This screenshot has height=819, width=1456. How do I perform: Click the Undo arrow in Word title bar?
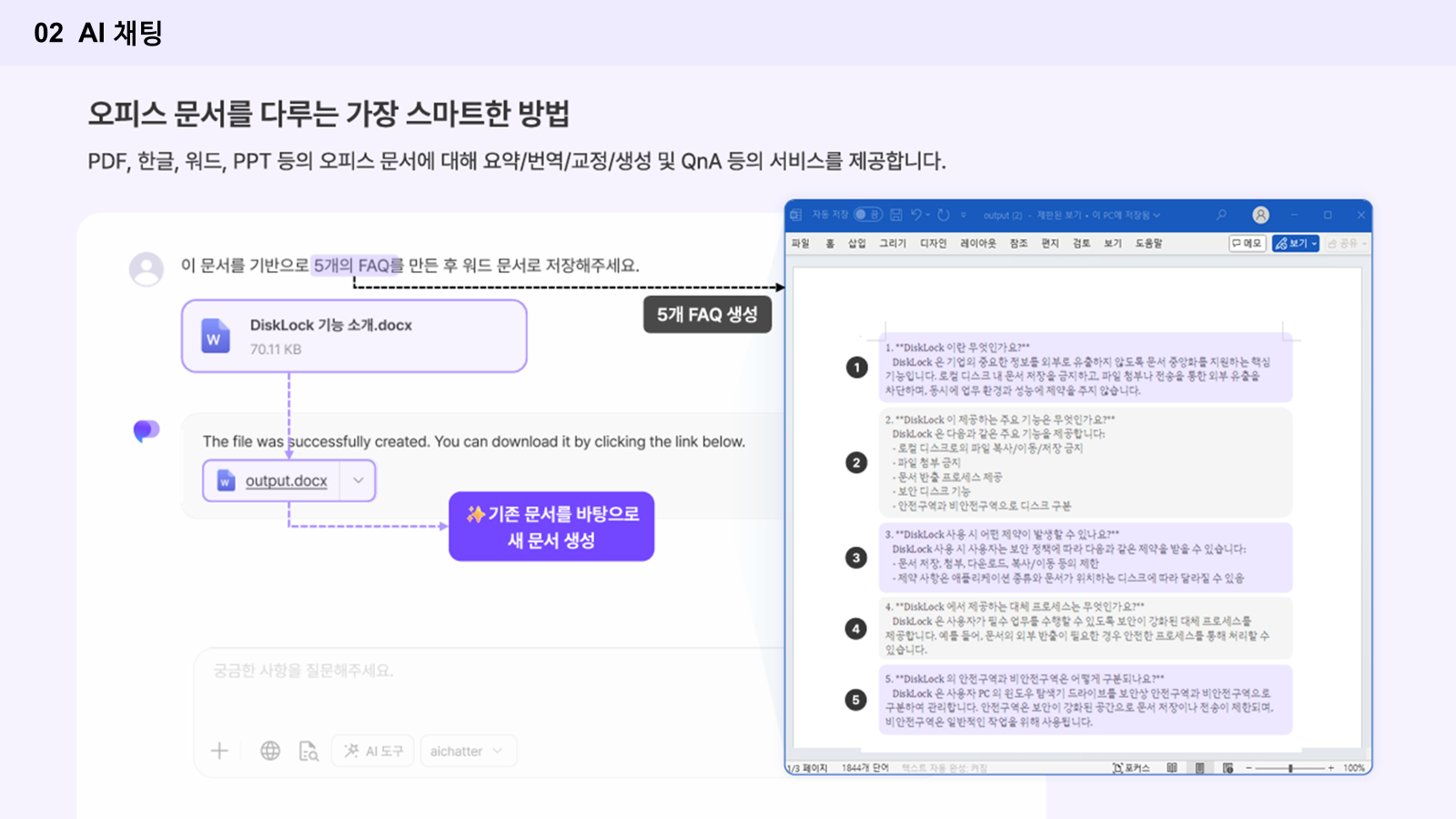click(916, 215)
